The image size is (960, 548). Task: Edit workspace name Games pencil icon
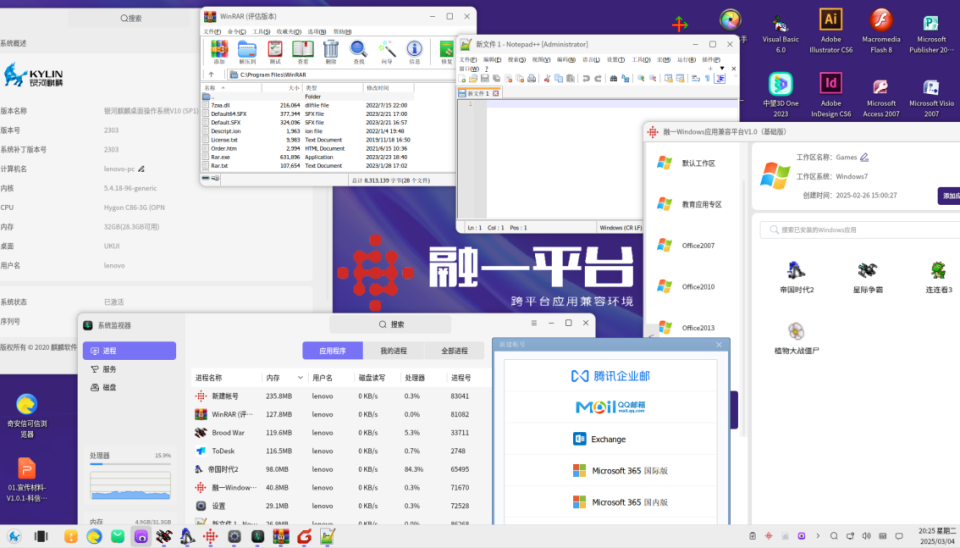864,157
